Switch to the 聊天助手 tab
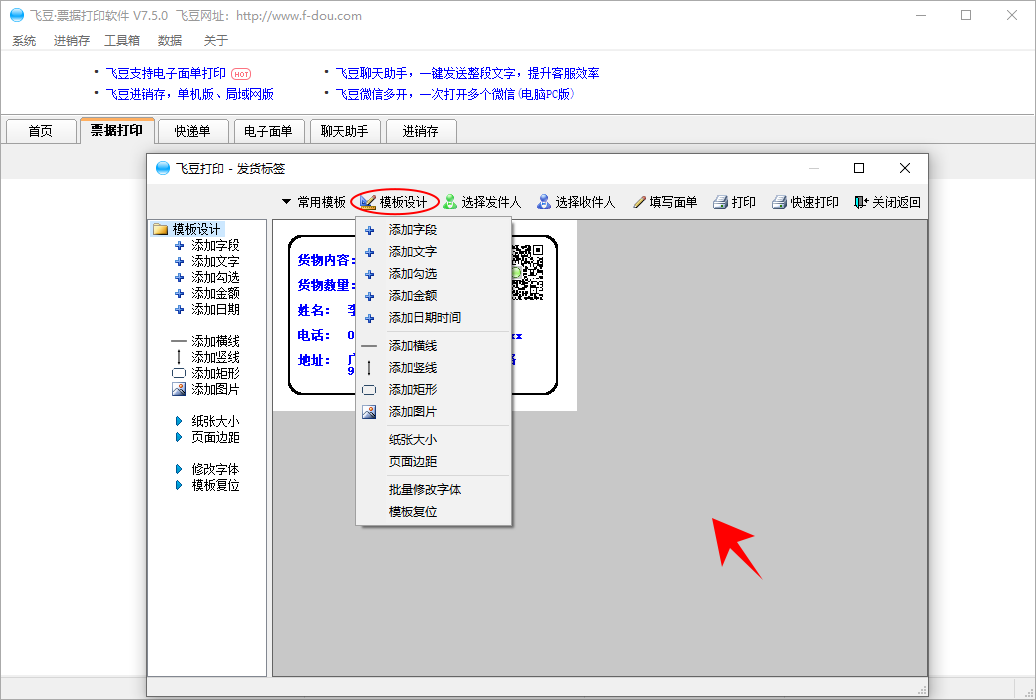The width and height of the screenshot is (1036, 700). pos(345,131)
